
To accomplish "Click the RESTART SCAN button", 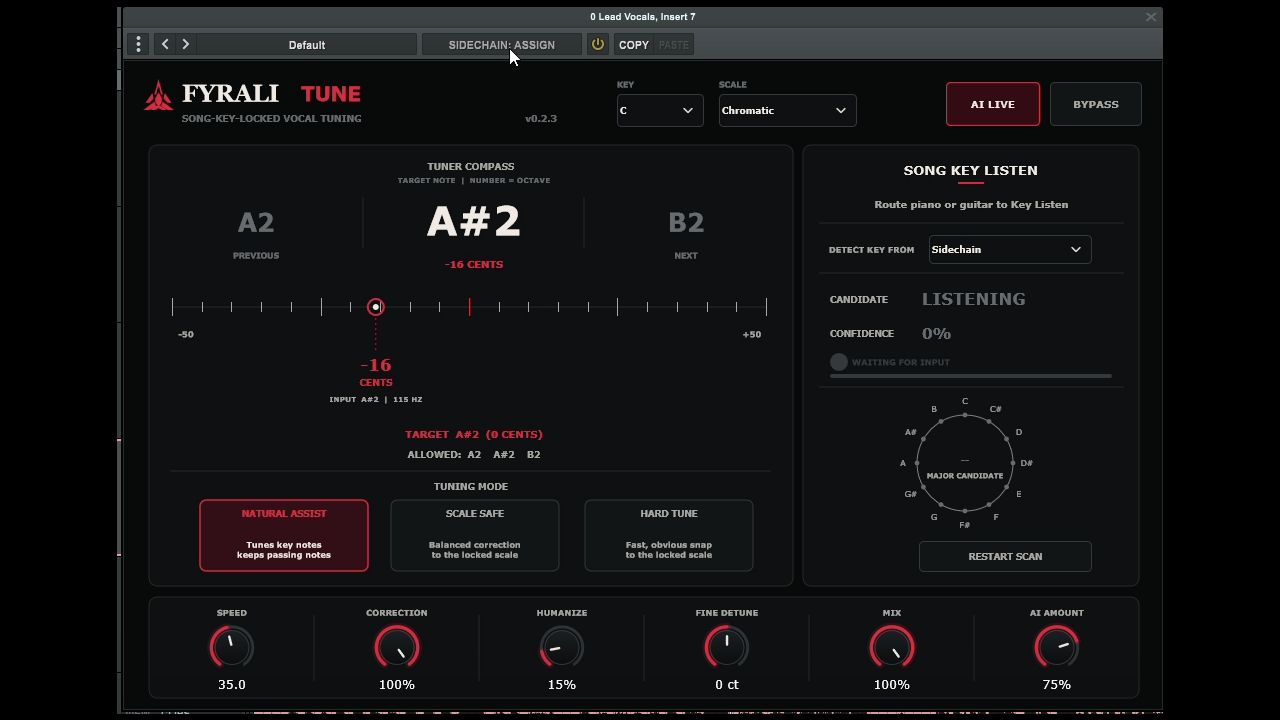I will (1005, 556).
